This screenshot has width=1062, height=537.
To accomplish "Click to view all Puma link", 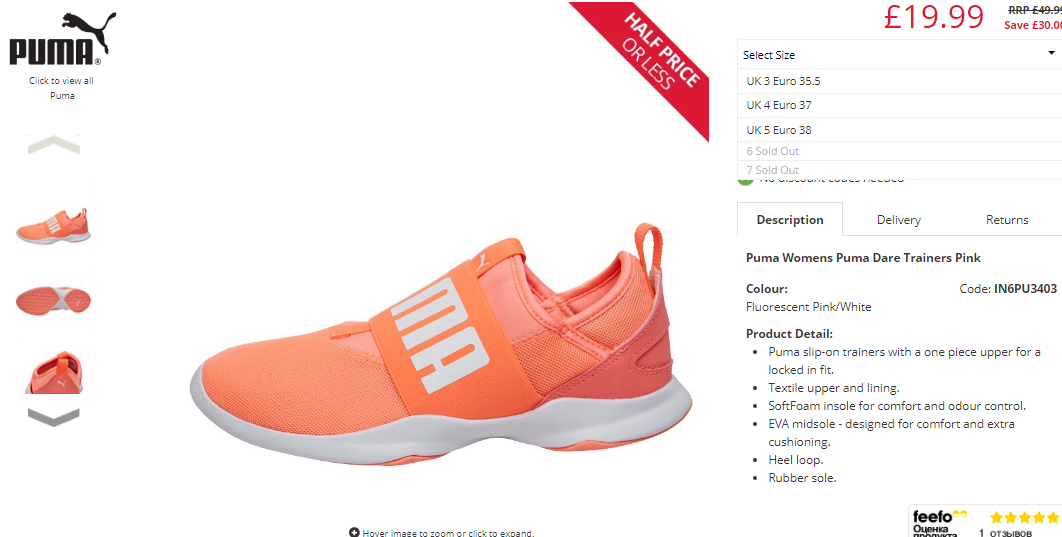I will coord(62,88).
